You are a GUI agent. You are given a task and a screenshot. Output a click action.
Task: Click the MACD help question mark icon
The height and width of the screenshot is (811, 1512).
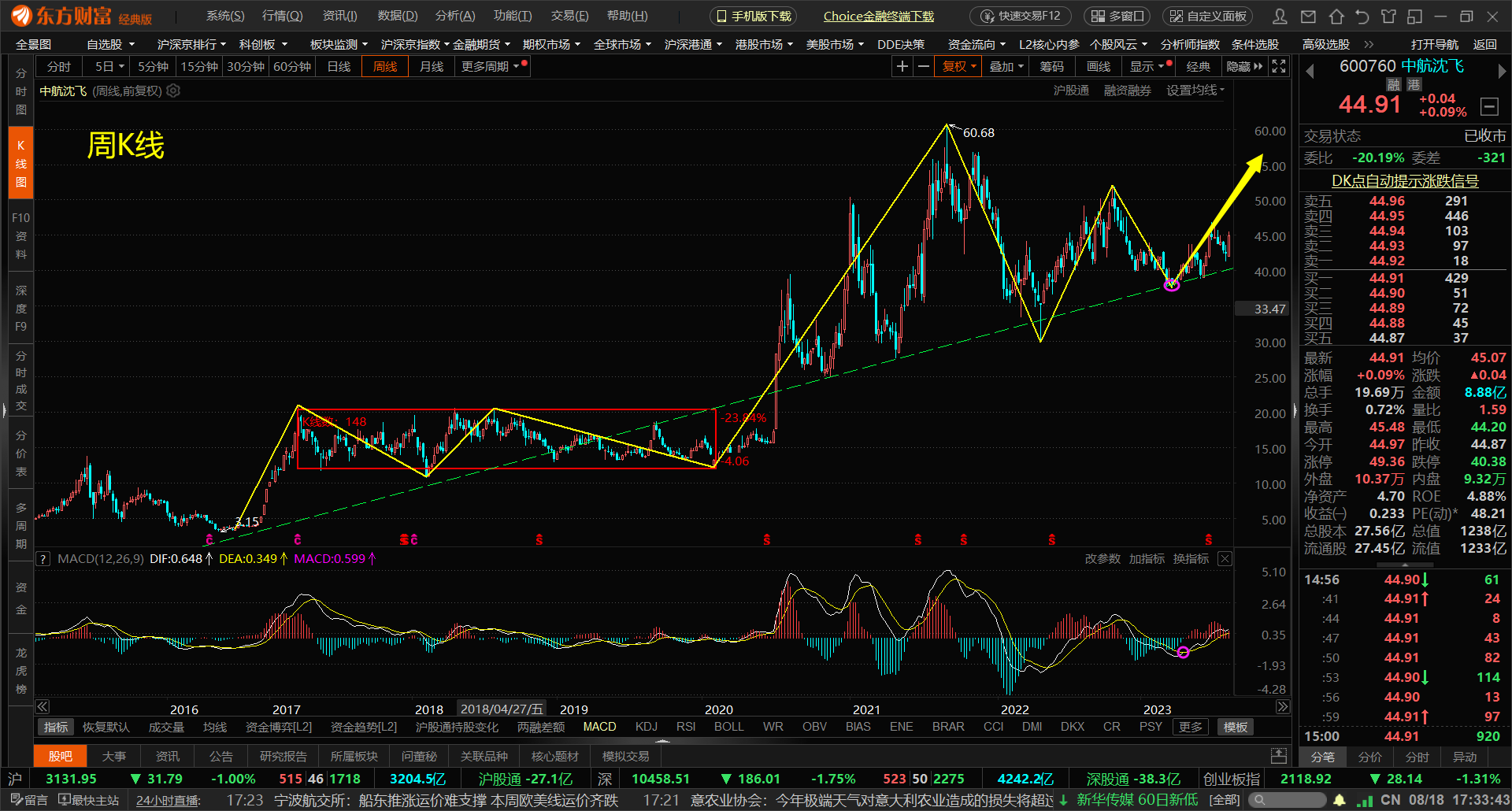[44, 559]
